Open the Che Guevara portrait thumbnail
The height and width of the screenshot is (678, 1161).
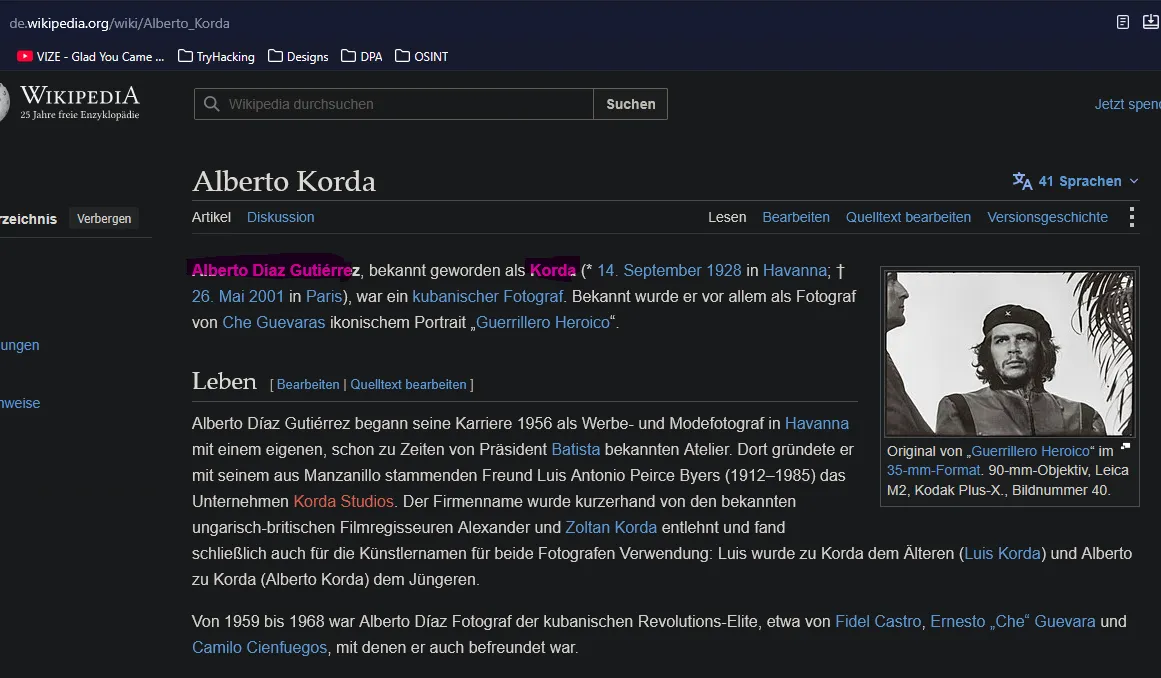pos(1009,354)
